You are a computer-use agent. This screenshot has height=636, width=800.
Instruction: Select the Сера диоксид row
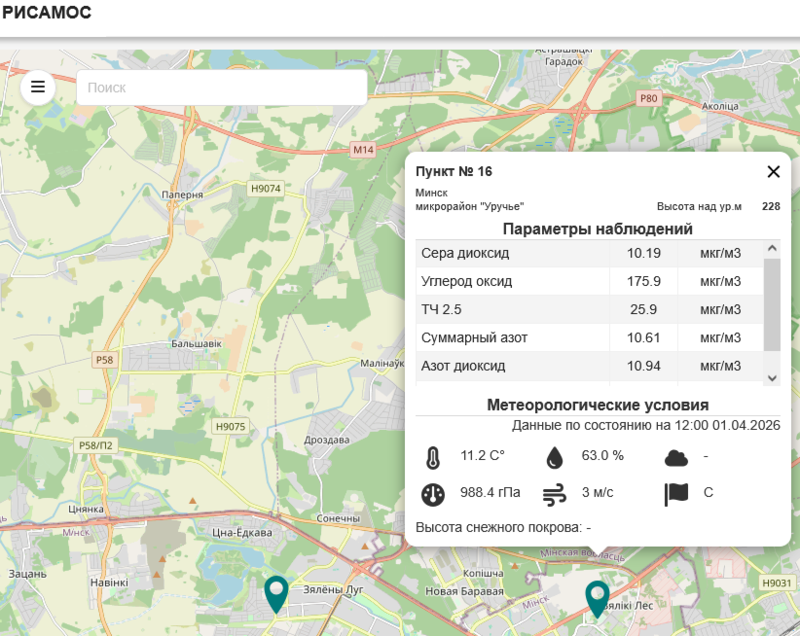tap(588, 253)
